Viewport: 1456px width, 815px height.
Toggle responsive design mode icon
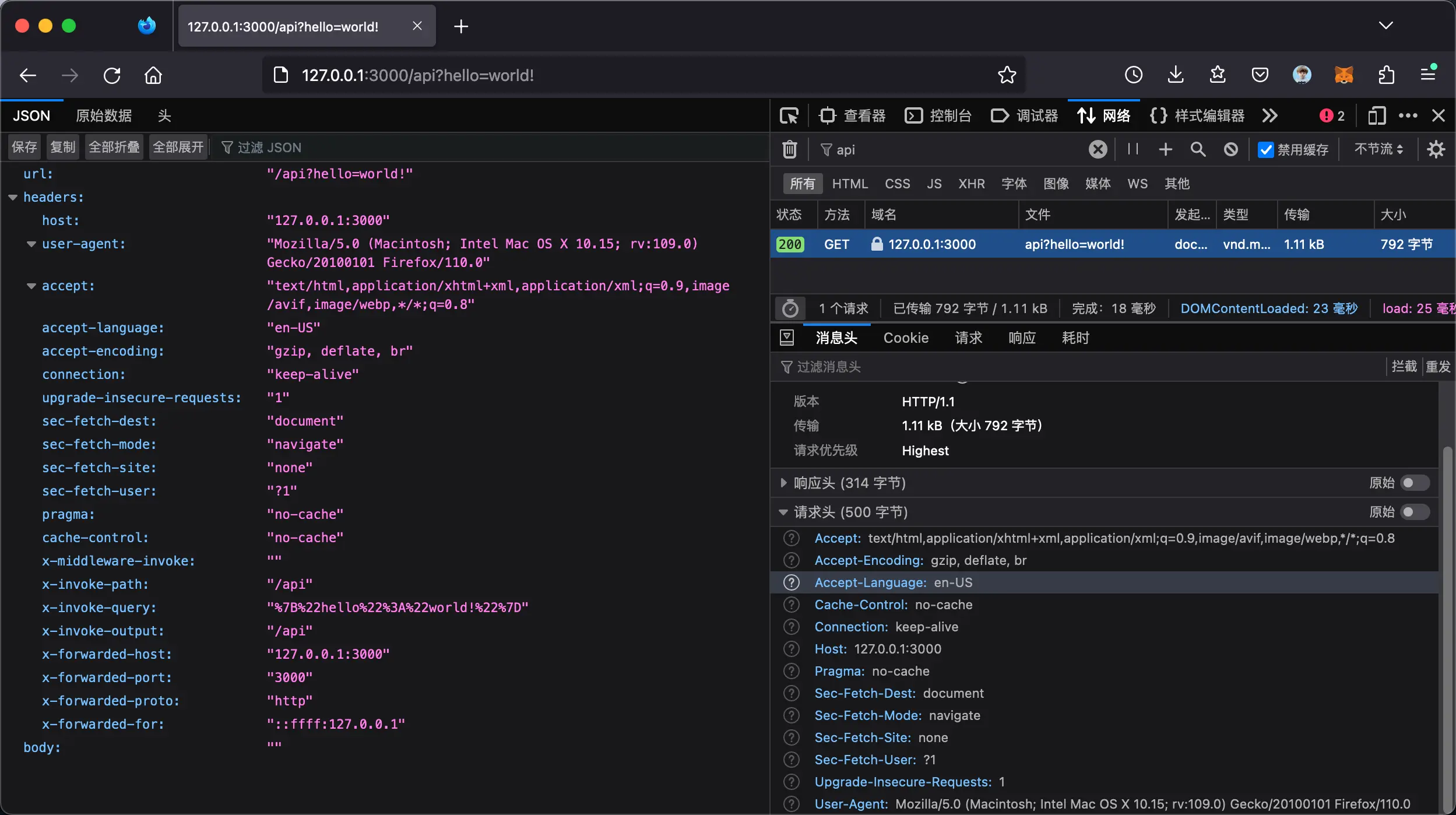point(1376,116)
